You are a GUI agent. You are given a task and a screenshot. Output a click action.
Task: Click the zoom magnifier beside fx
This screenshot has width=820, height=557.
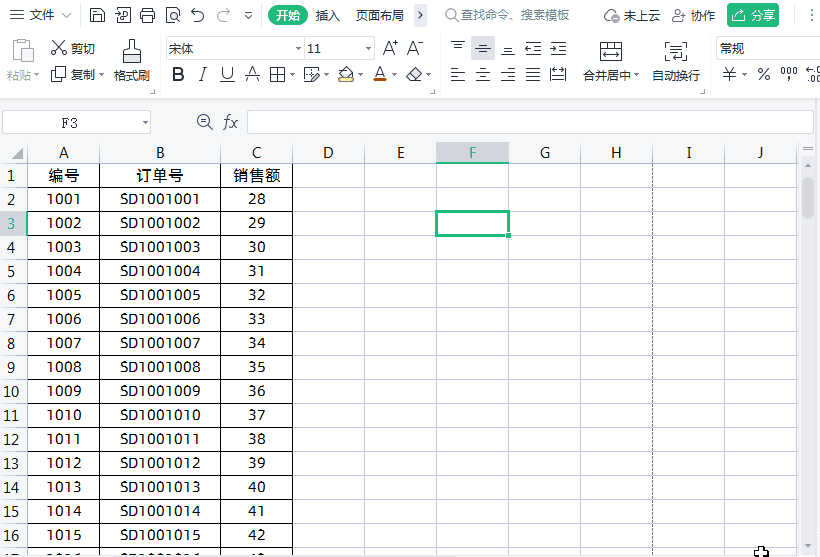tap(204, 122)
